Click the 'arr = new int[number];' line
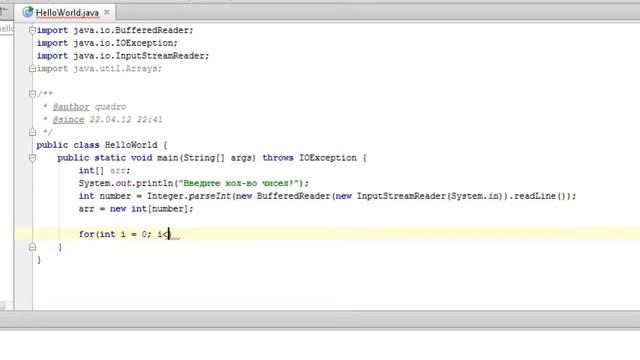Viewport: 640px width, 360px height. pos(136,209)
